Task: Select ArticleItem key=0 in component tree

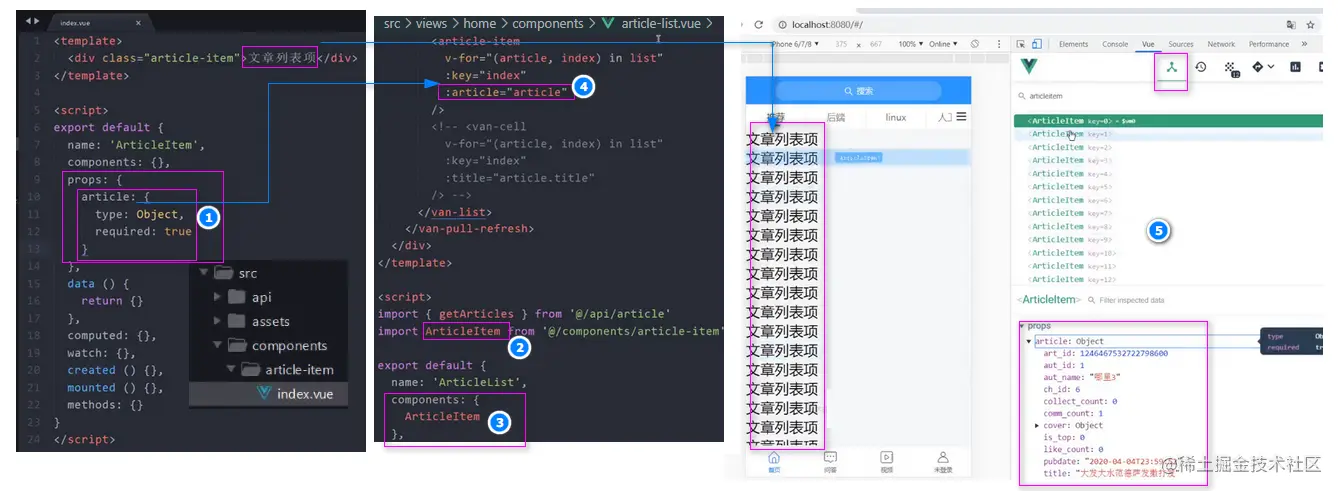Action: (x=1170, y=120)
